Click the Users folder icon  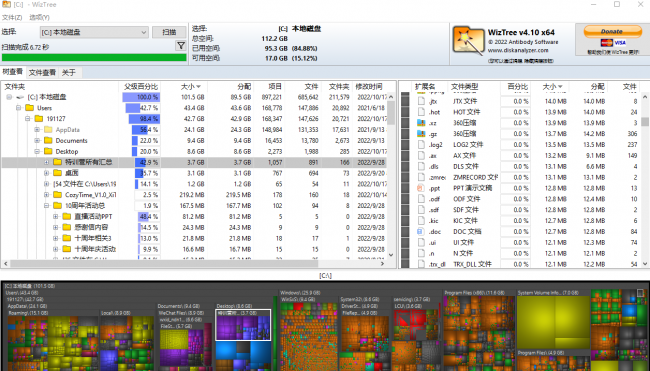pos(29,108)
